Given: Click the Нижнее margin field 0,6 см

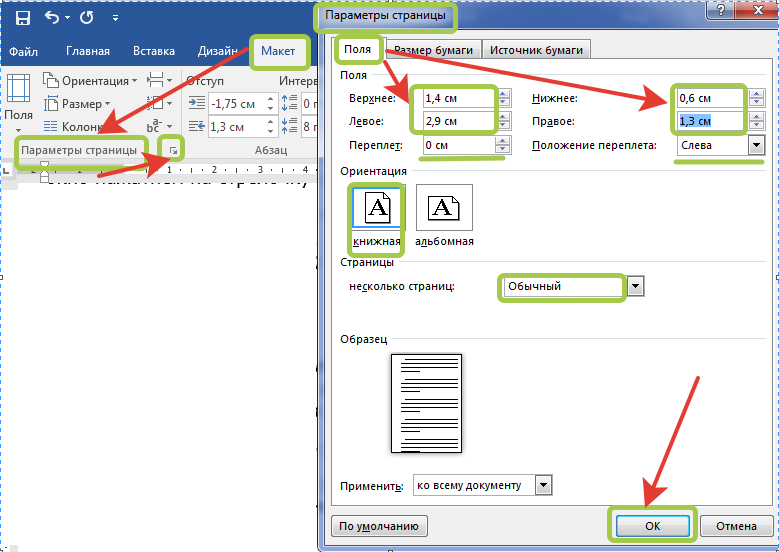Looking at the screenshot, I should point(713,98).
